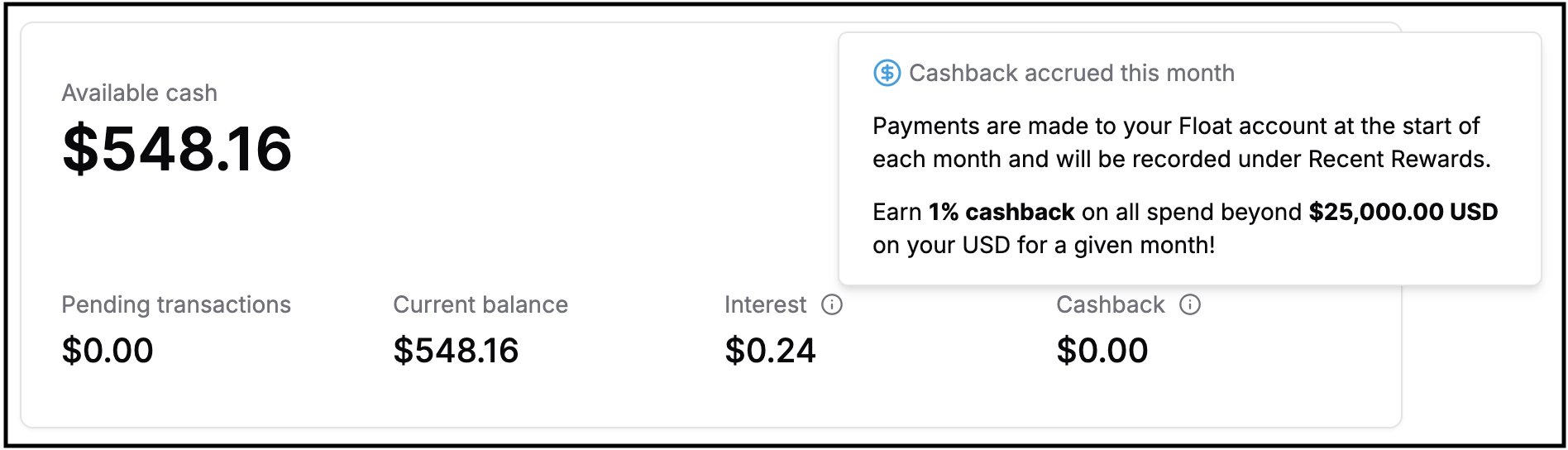Click the $0.24 interest amount
The width and height of the screenshot is (1568, 450).
[770, 351]
